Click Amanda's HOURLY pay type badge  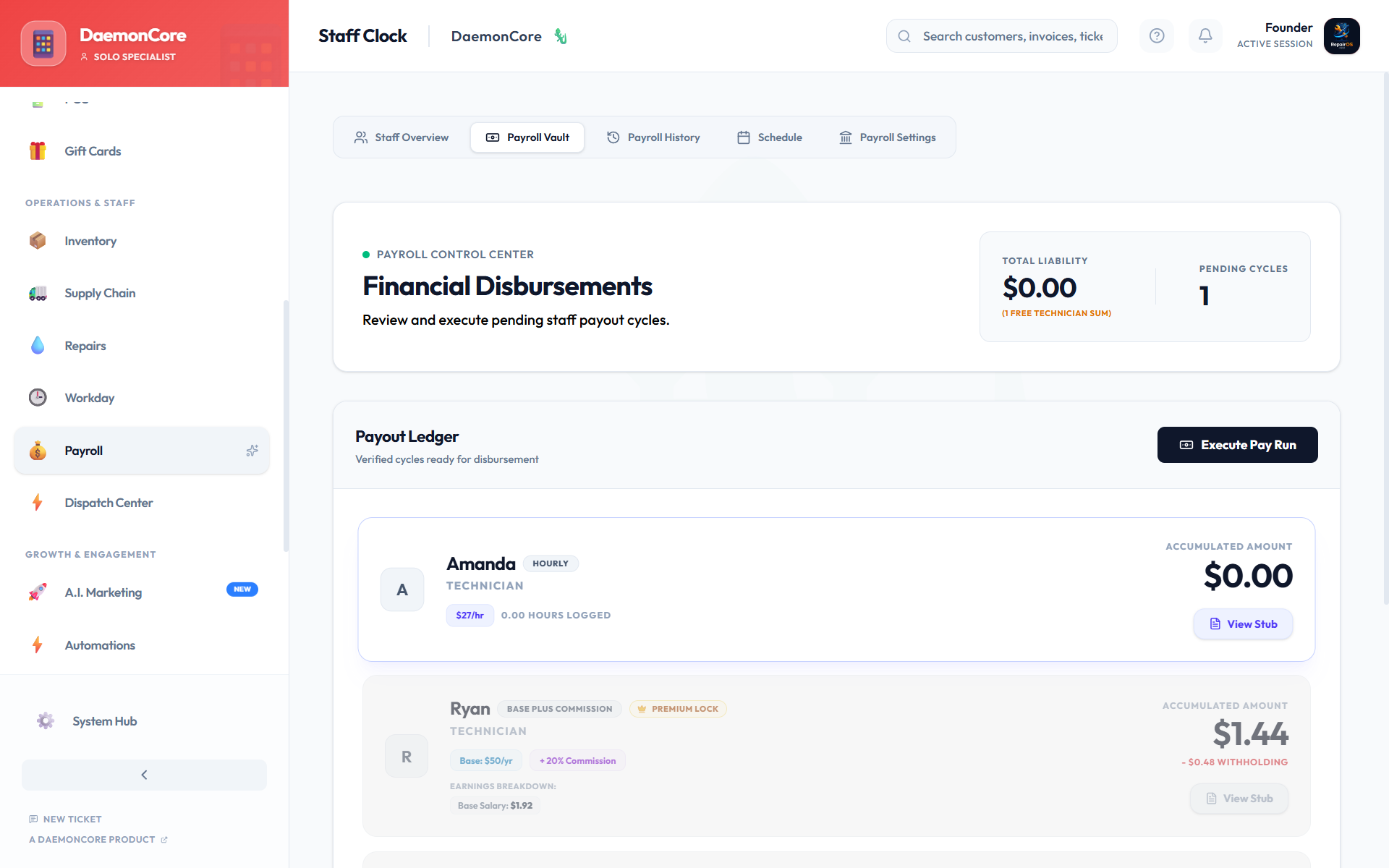551,563
